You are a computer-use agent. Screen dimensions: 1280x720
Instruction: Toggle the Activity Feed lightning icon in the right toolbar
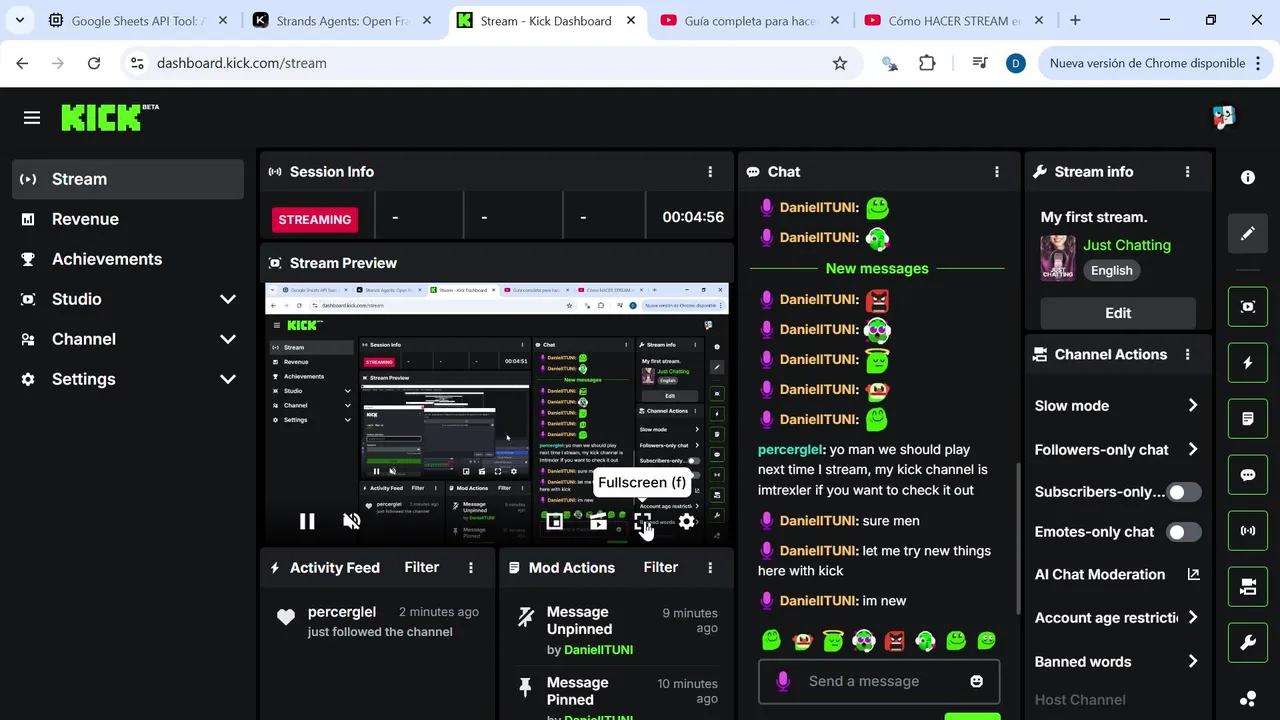1248,363
